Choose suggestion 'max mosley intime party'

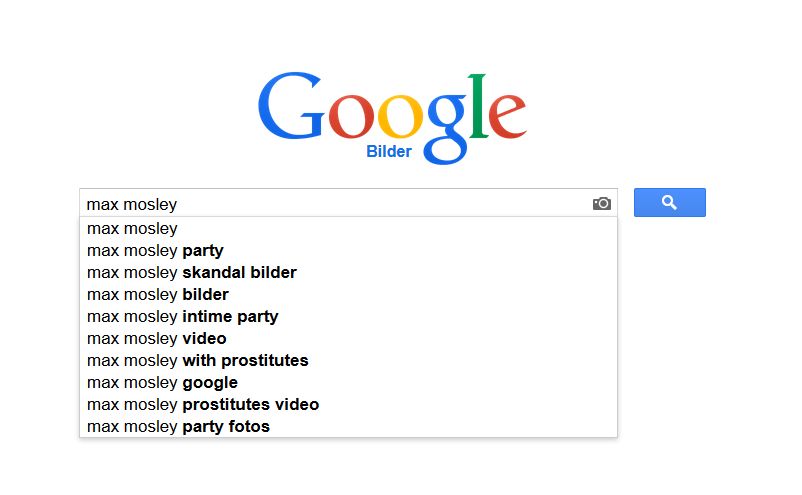(348, 317)
